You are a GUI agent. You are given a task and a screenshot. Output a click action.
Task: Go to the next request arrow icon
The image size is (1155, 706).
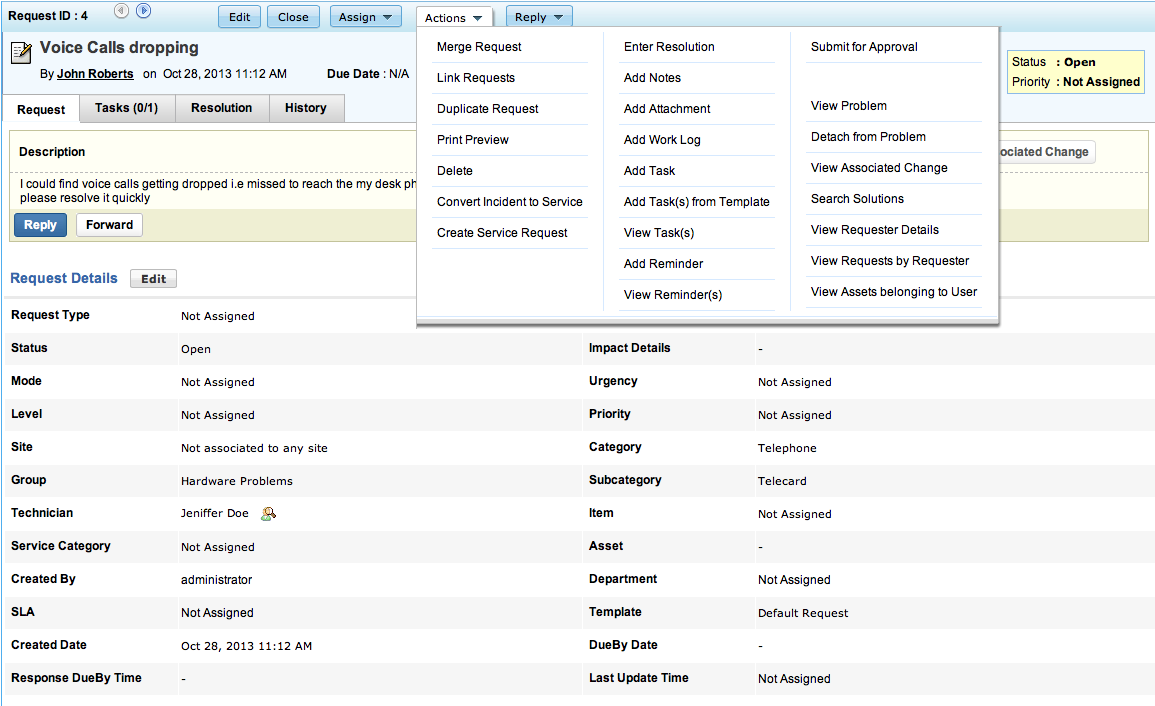[x=144, y=11]
